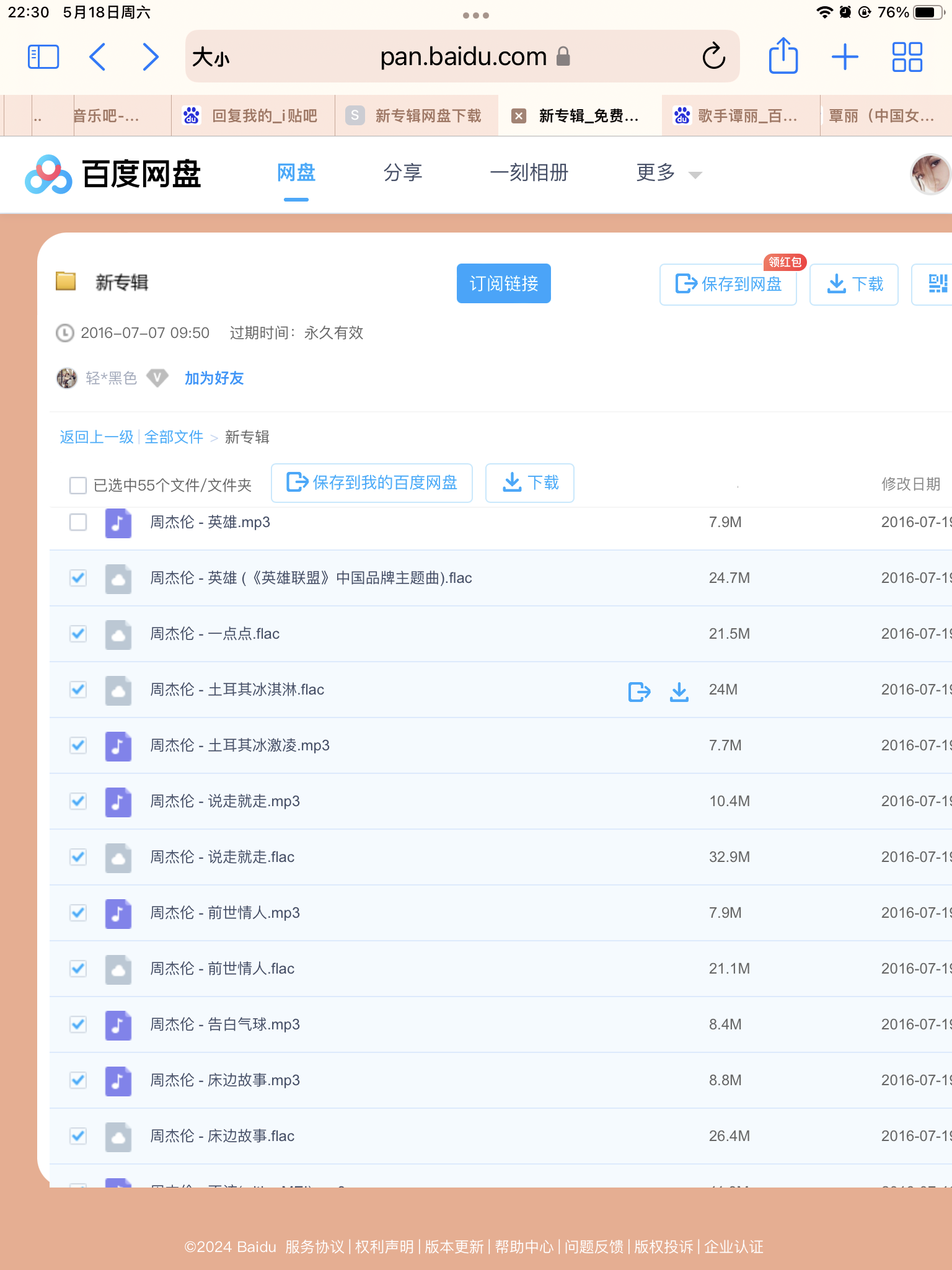Open the 网盘 navigation item

click(296, 173)
